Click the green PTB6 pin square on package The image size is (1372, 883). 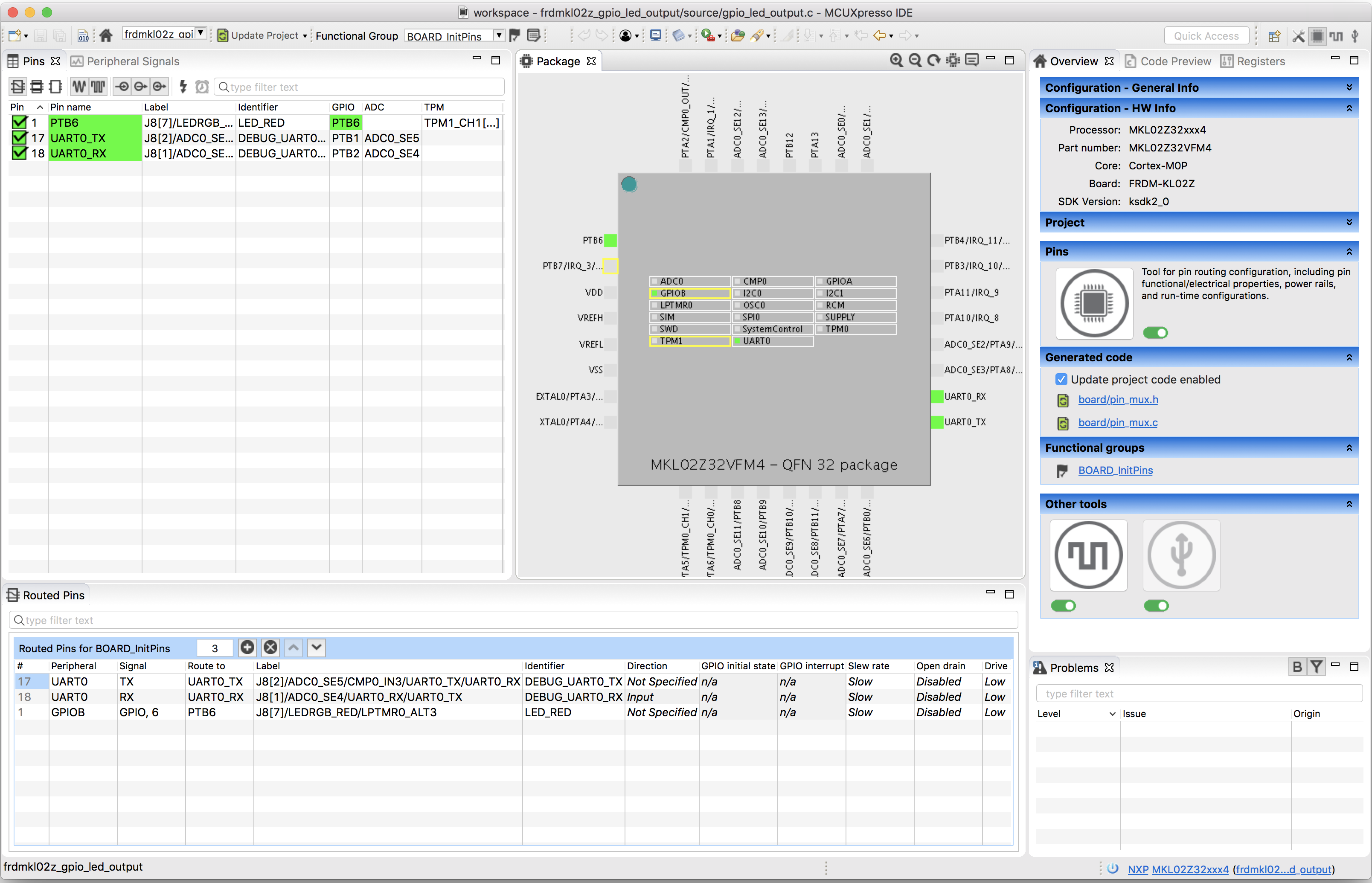(x=610, y=240)
